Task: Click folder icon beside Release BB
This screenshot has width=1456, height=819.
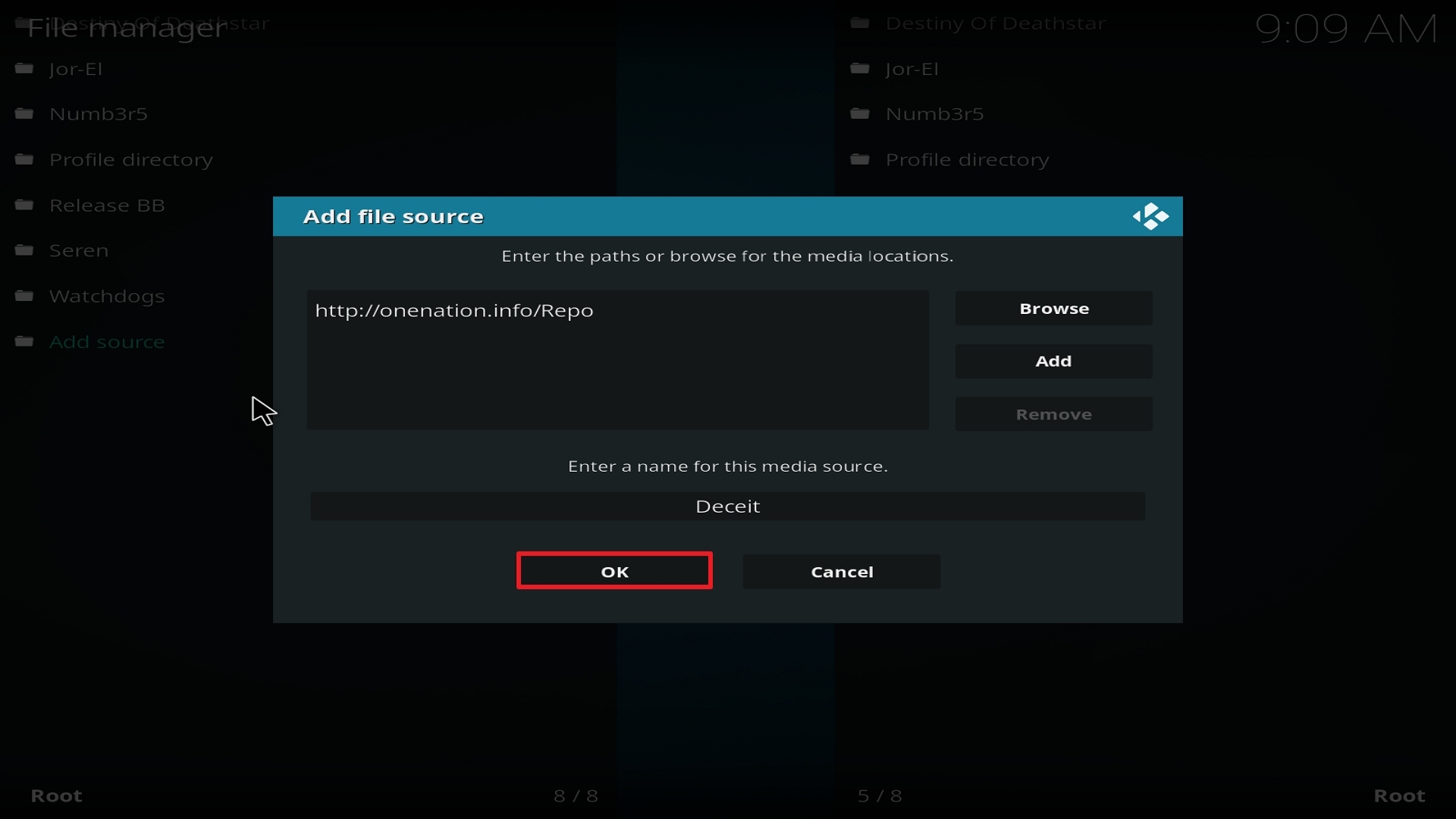Action: coord(24,205)
